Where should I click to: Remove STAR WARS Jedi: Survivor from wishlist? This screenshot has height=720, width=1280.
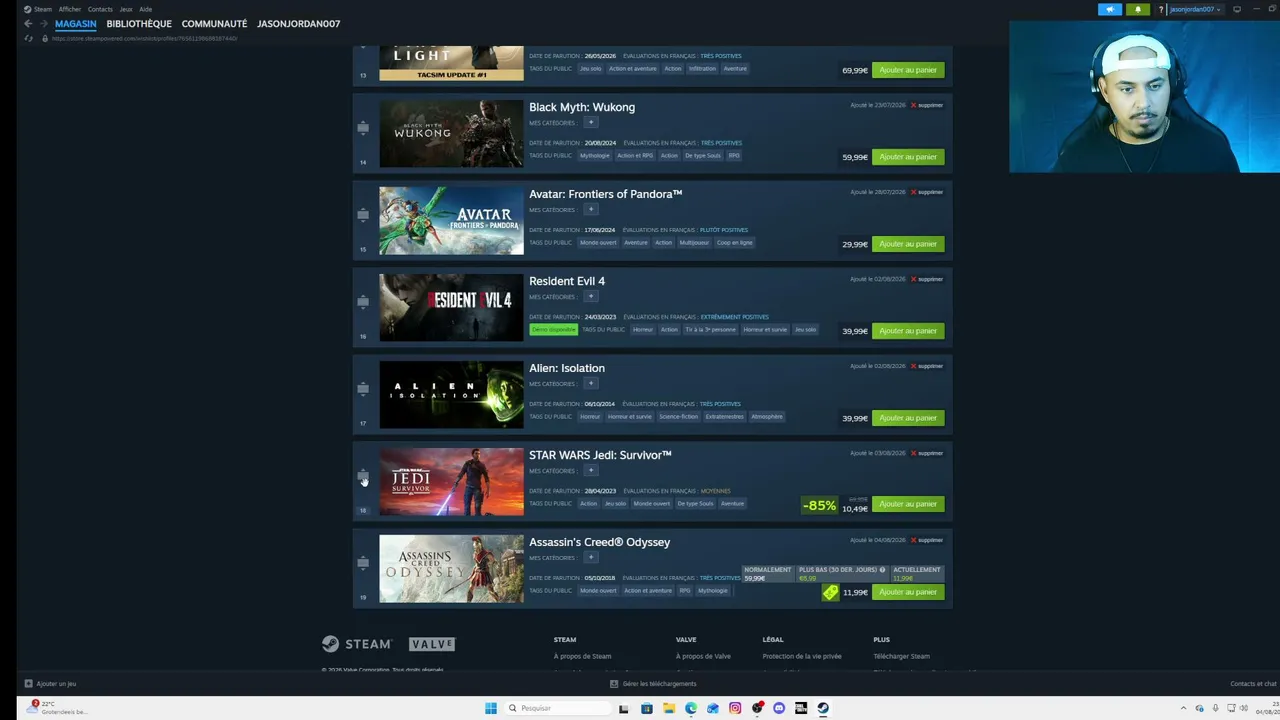tap(927, 453)
